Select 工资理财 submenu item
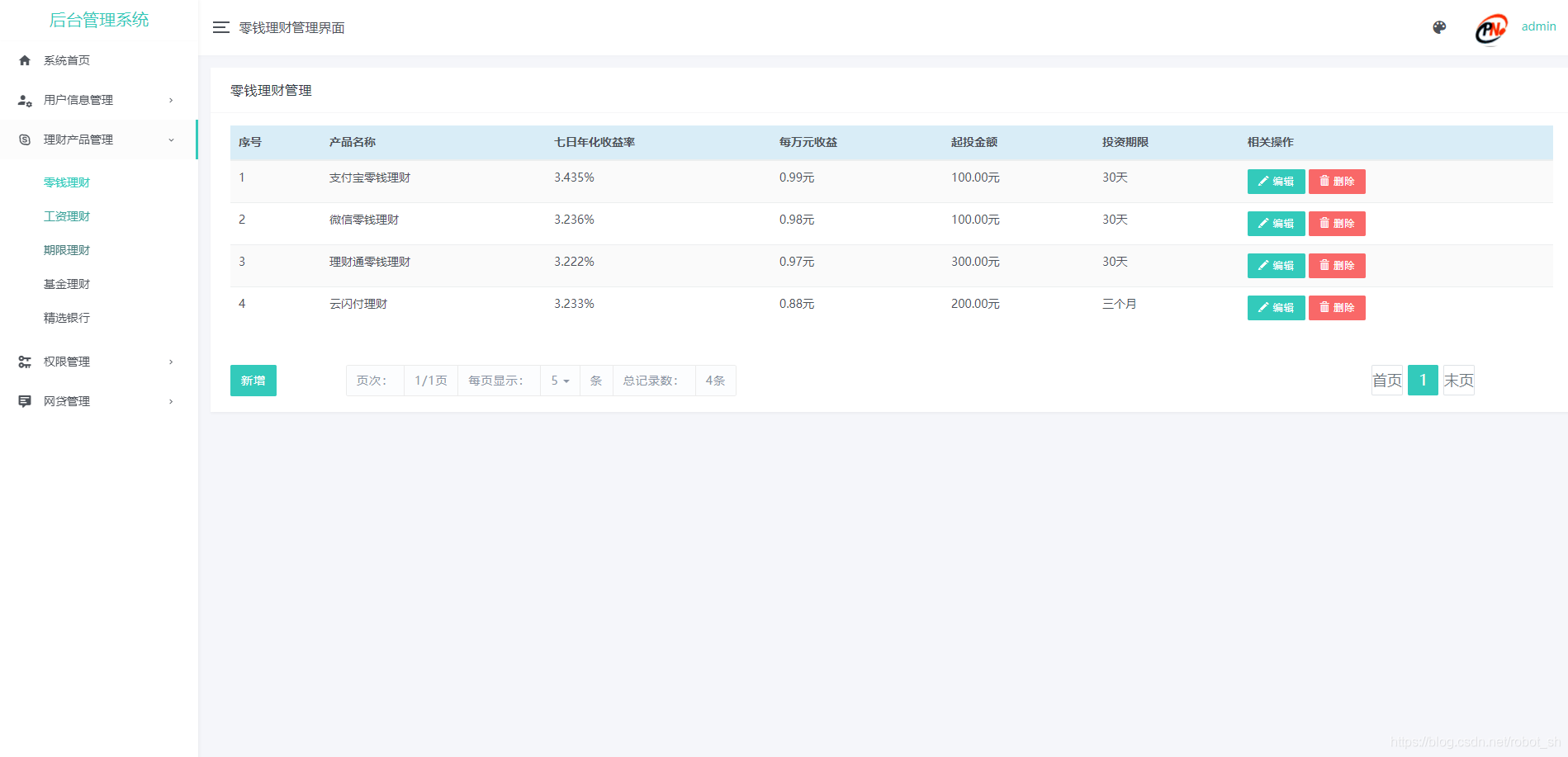 click(67, 216)
